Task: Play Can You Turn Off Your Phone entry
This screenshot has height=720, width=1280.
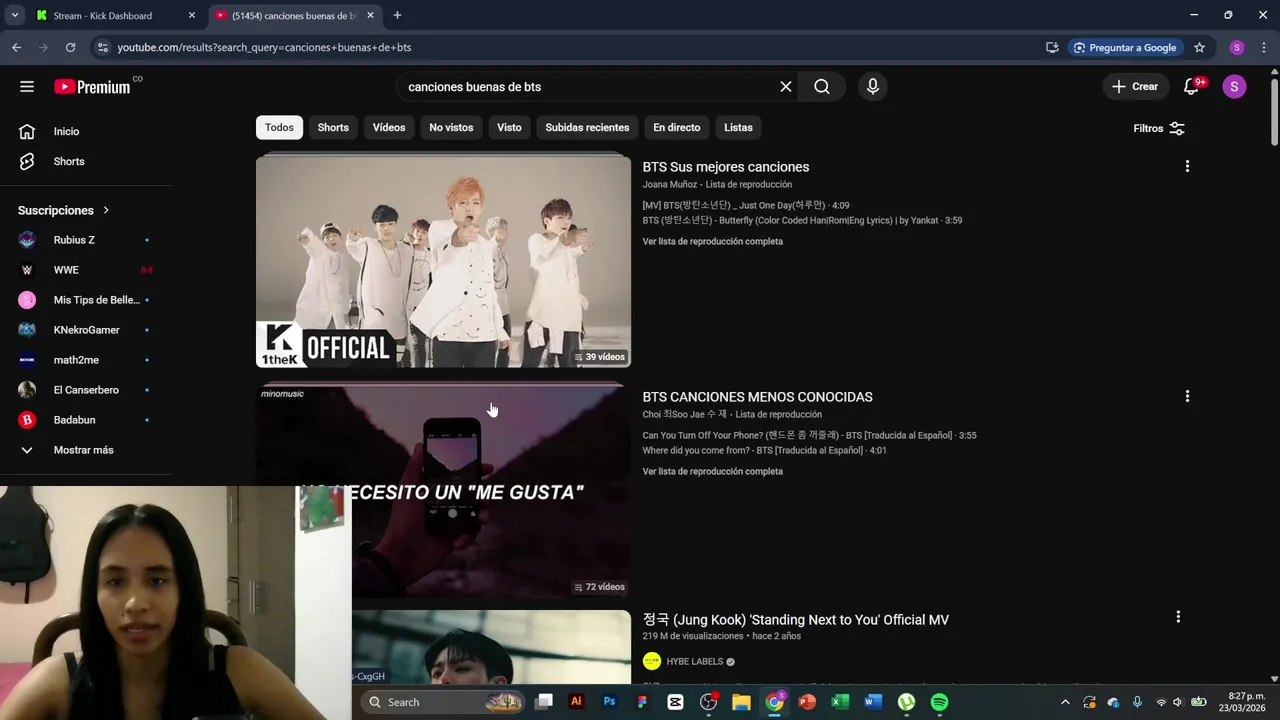Action: point(809,435)
